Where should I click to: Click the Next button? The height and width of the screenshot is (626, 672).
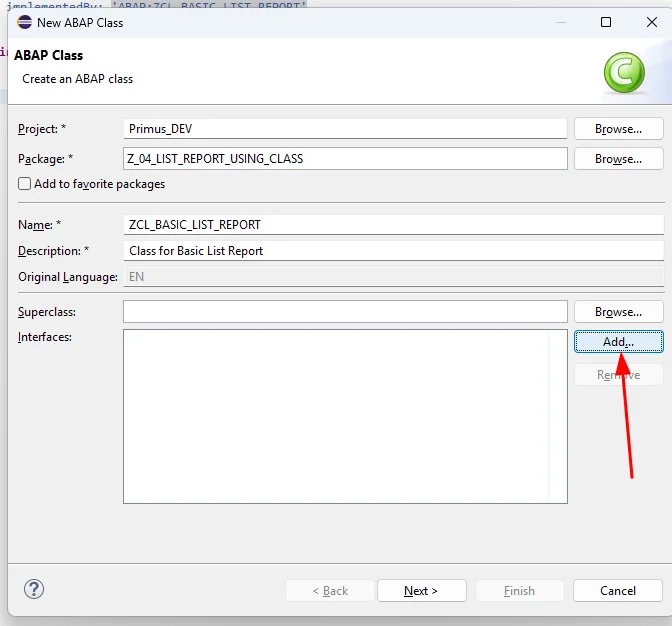pyautogui.click(x=422, y=591)
